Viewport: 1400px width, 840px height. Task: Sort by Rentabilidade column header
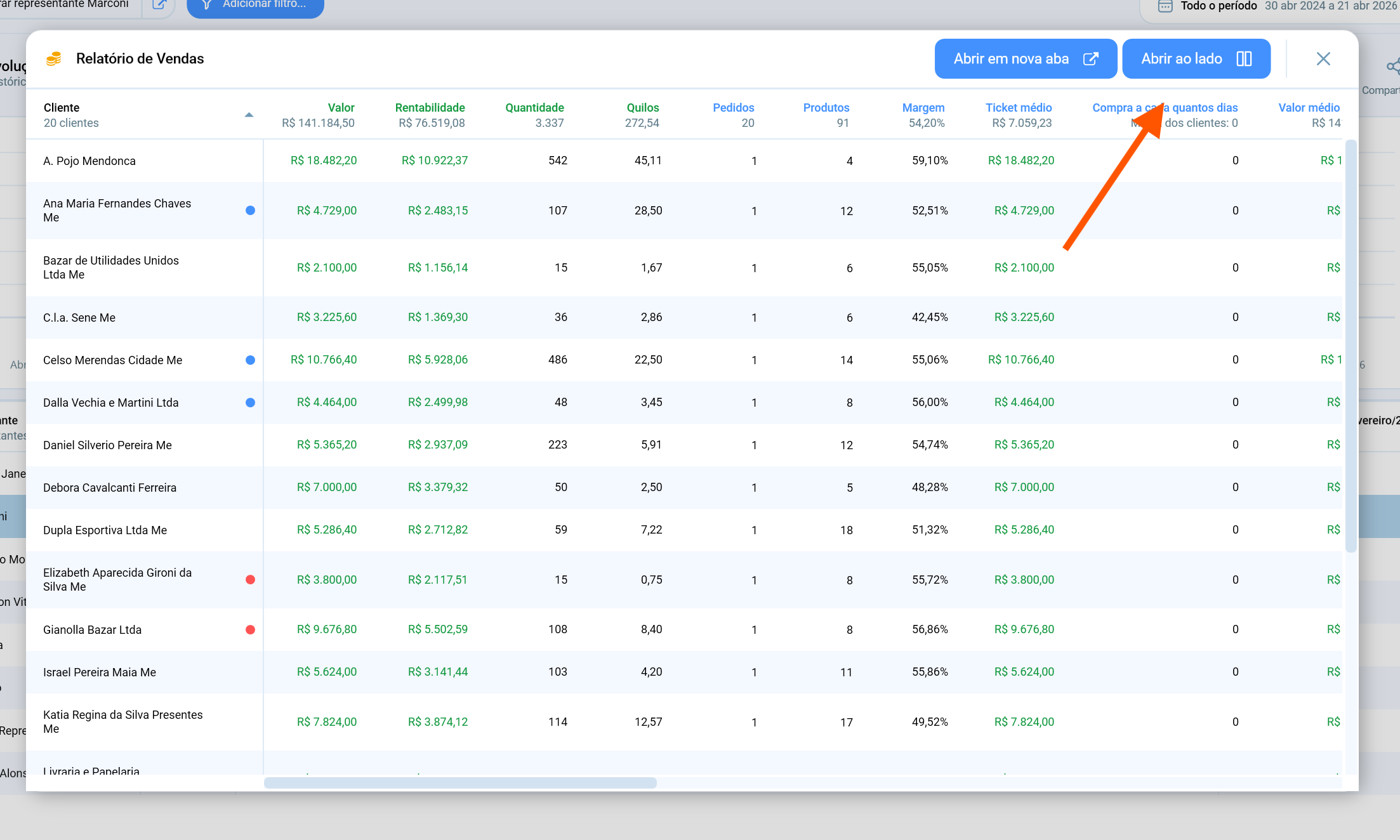(430, 108)
